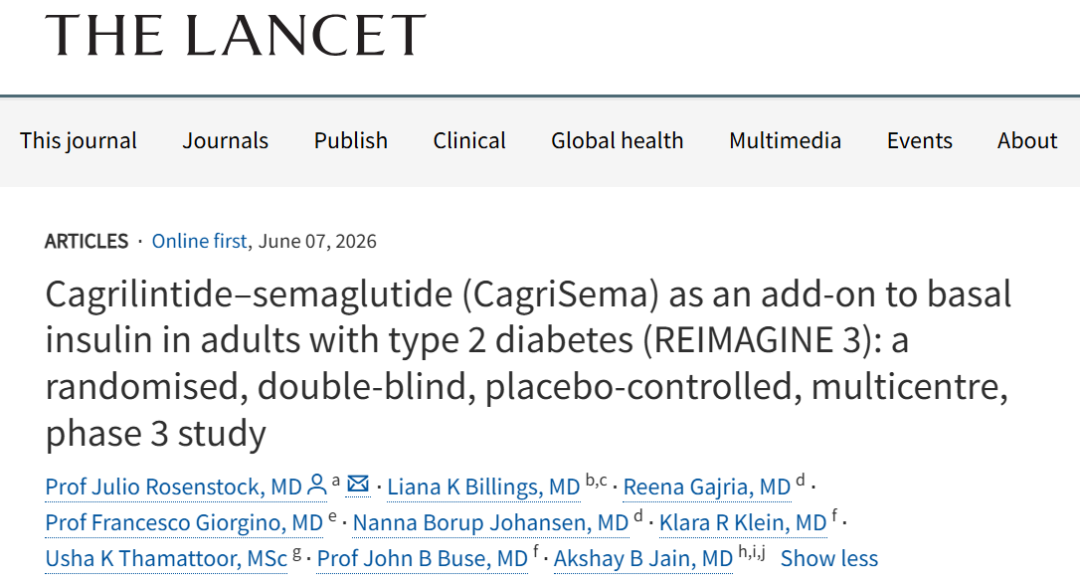This screenshot has width=1080, height=587.
Task: Open the About menu item
Action: click(x=1027, y=141)
